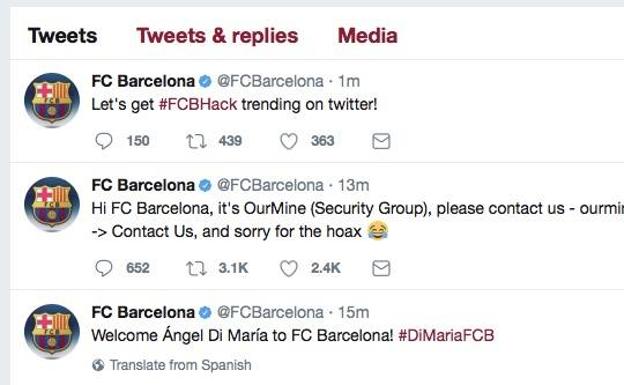Reply to the #FCBHack trending tweet

click(104, 141)
